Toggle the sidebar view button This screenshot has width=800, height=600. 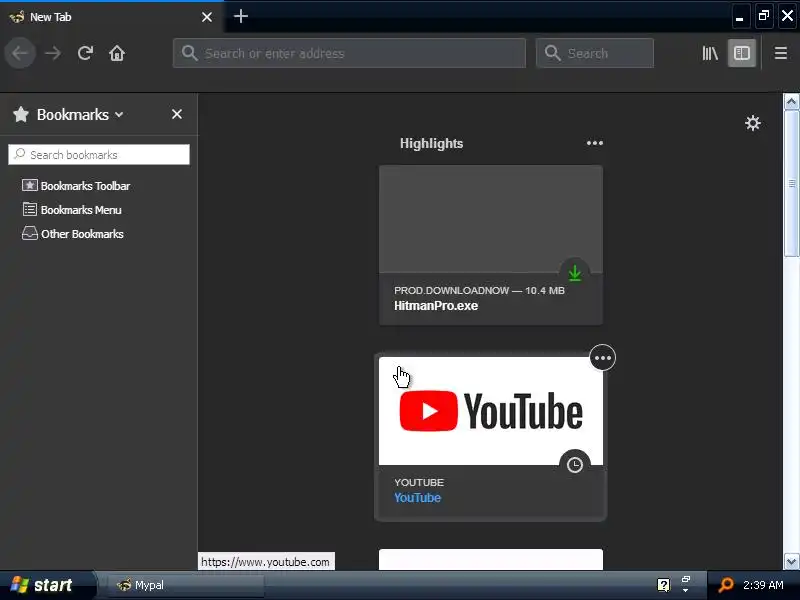tap(741, 53)
